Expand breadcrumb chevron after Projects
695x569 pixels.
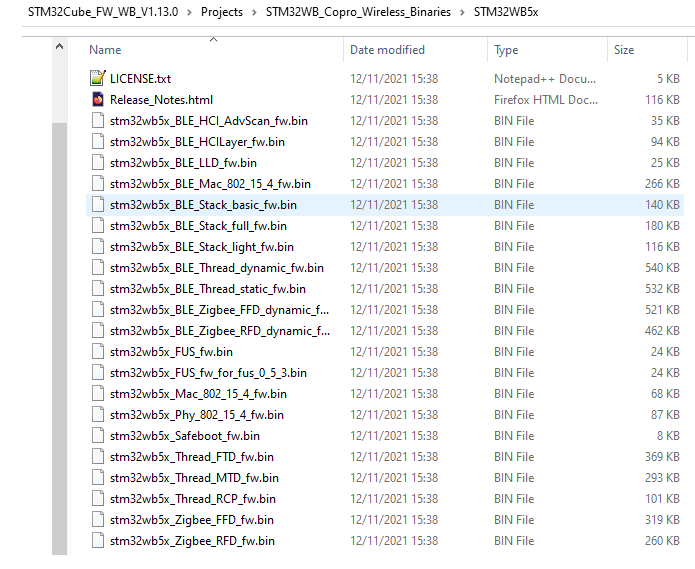254,12
